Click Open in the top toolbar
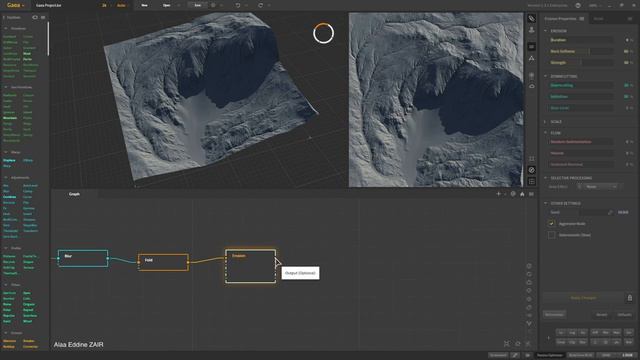This screenshot has width=640, height=360. tap(167, 5)
